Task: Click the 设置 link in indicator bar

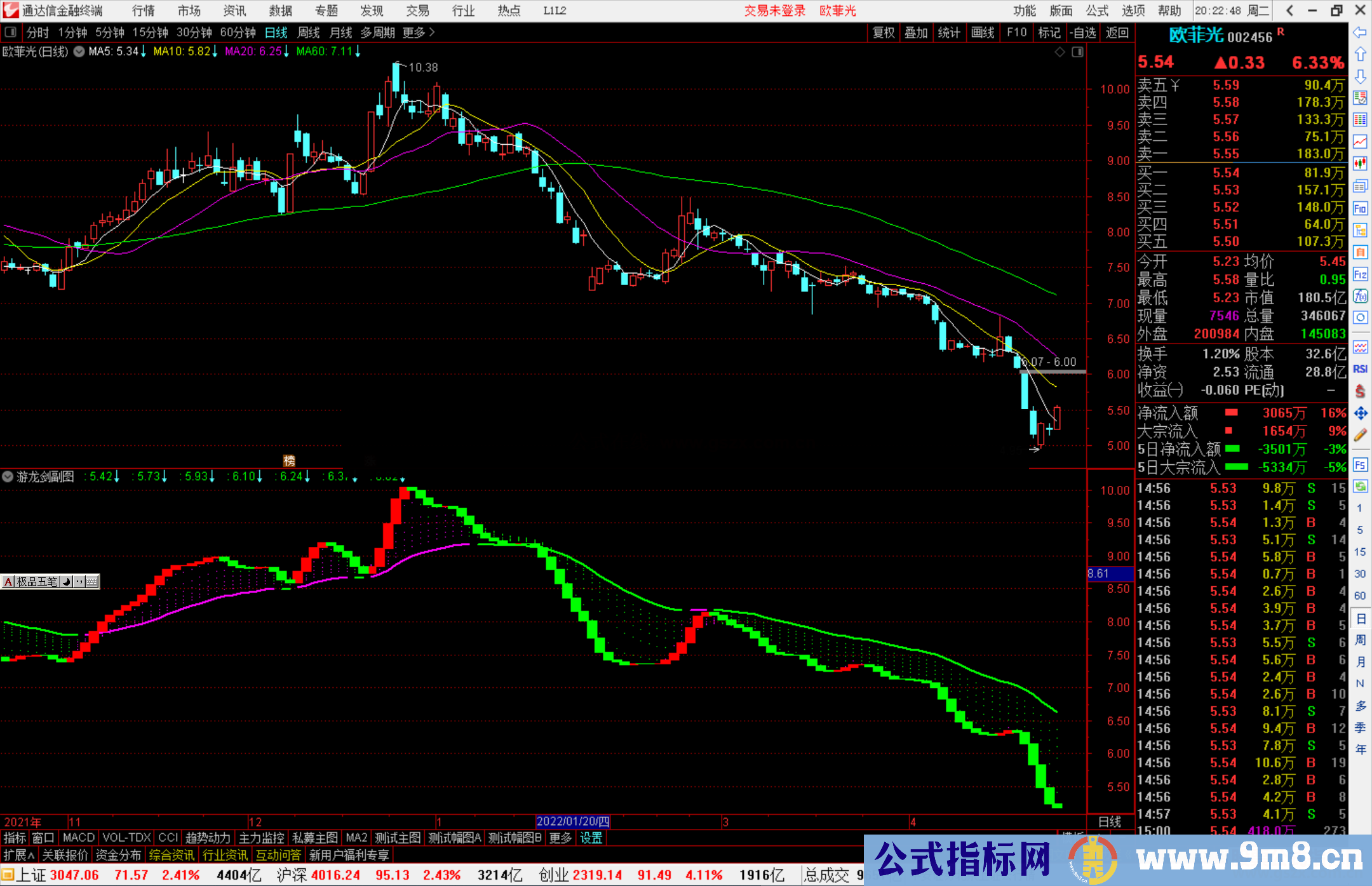Action: point(591,838)
